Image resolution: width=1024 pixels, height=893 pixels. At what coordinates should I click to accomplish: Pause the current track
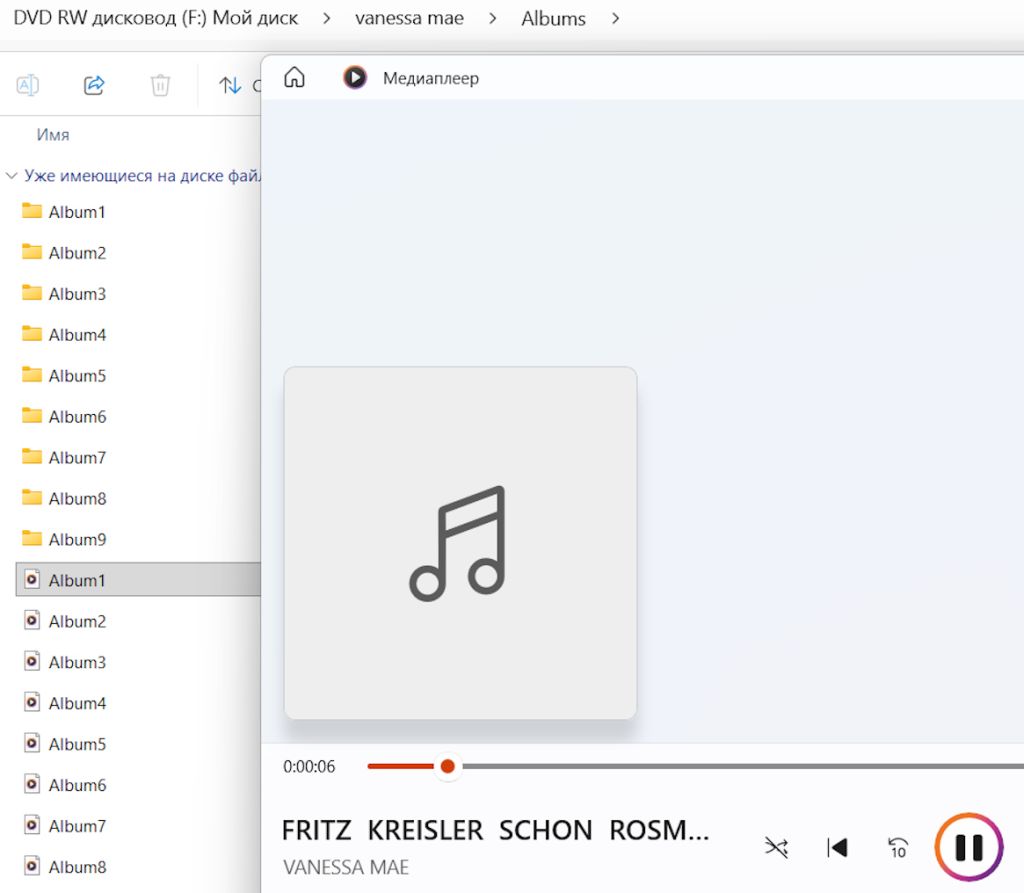969,847
